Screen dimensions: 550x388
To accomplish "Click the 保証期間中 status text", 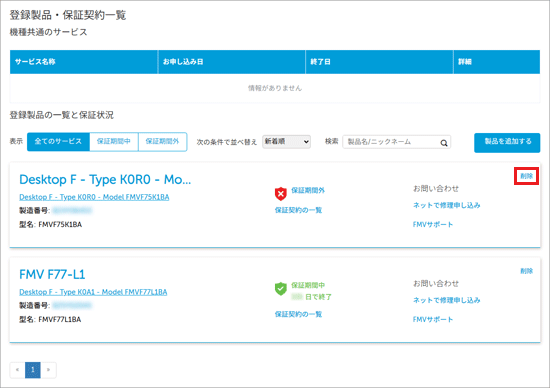I will pyautogui.click(x=308, y=285).
